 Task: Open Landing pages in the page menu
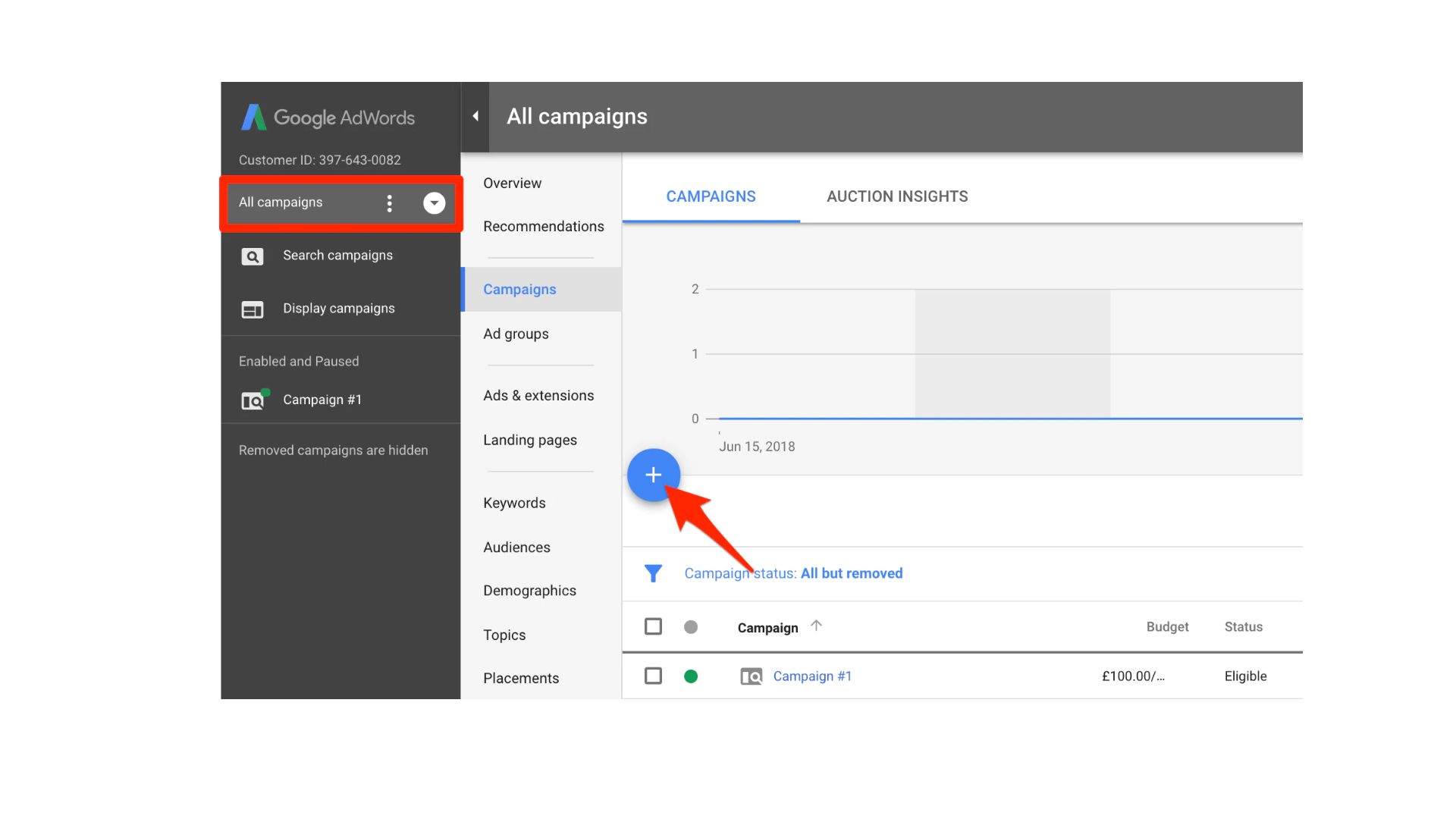tap(530, 441)
